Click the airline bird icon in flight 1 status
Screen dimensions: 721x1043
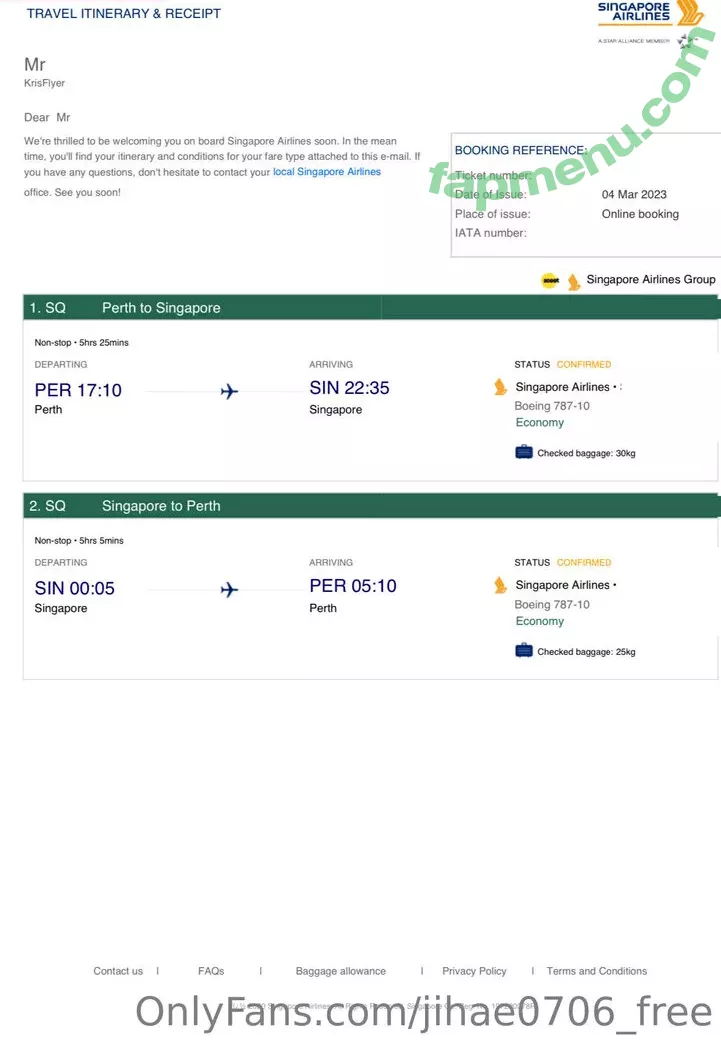tap(500, 386)
